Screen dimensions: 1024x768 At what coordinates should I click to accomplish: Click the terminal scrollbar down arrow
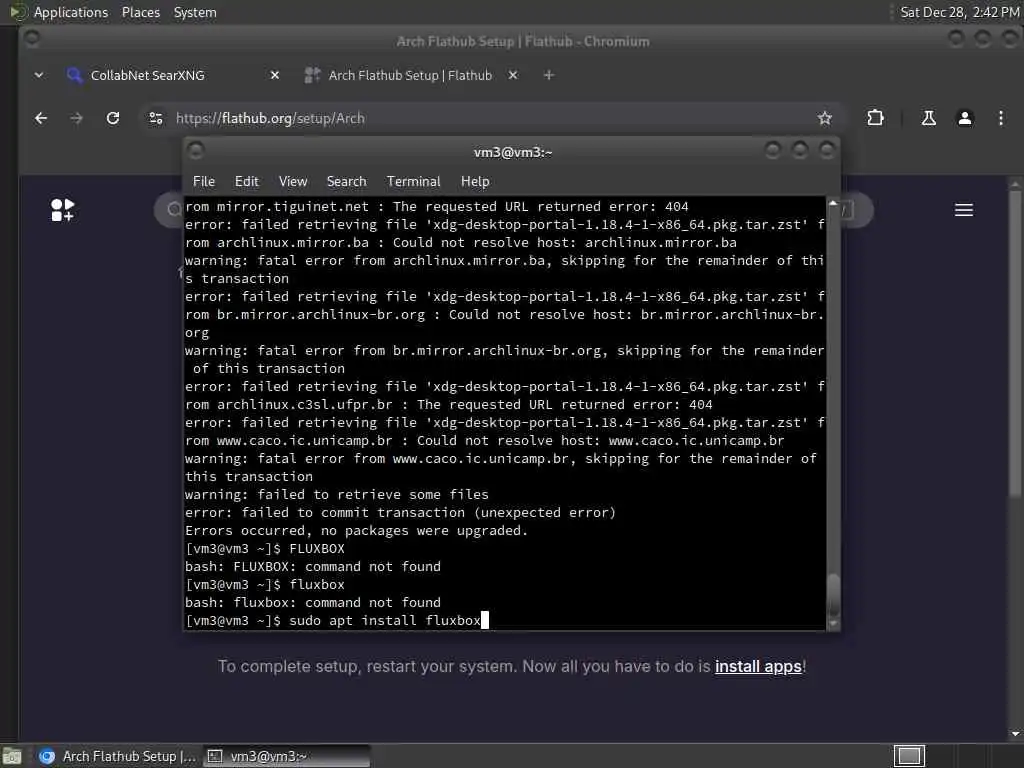click(x=833, y=624)
